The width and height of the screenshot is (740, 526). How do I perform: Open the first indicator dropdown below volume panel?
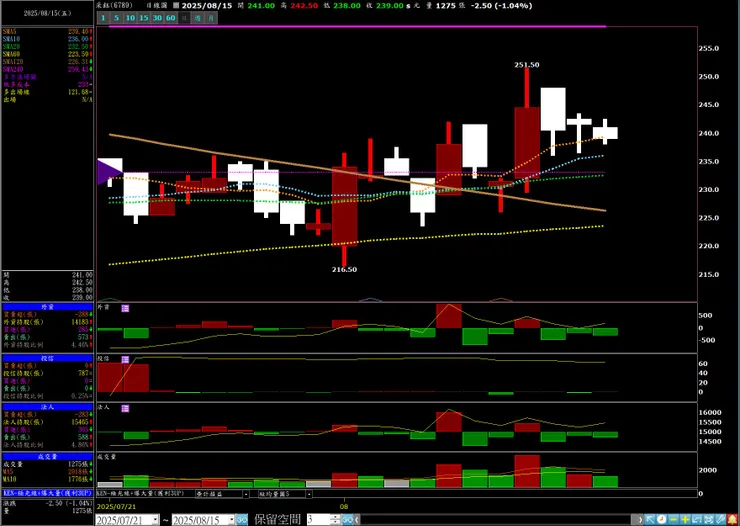[246, 494]
